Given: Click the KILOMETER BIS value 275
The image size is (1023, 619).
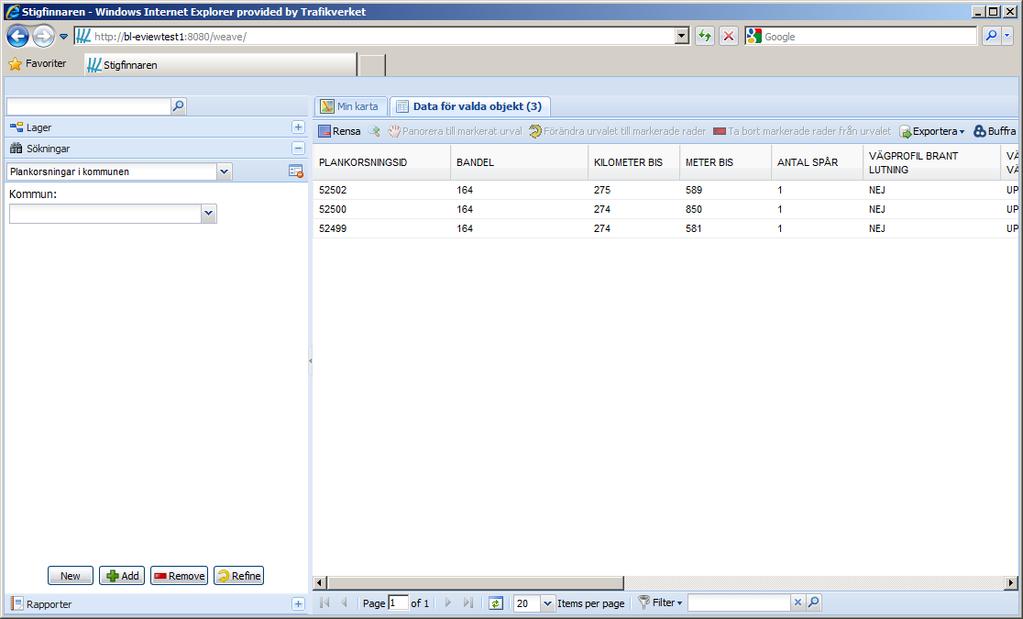Looking at the screenshot, I should click(x=602, y=190).
